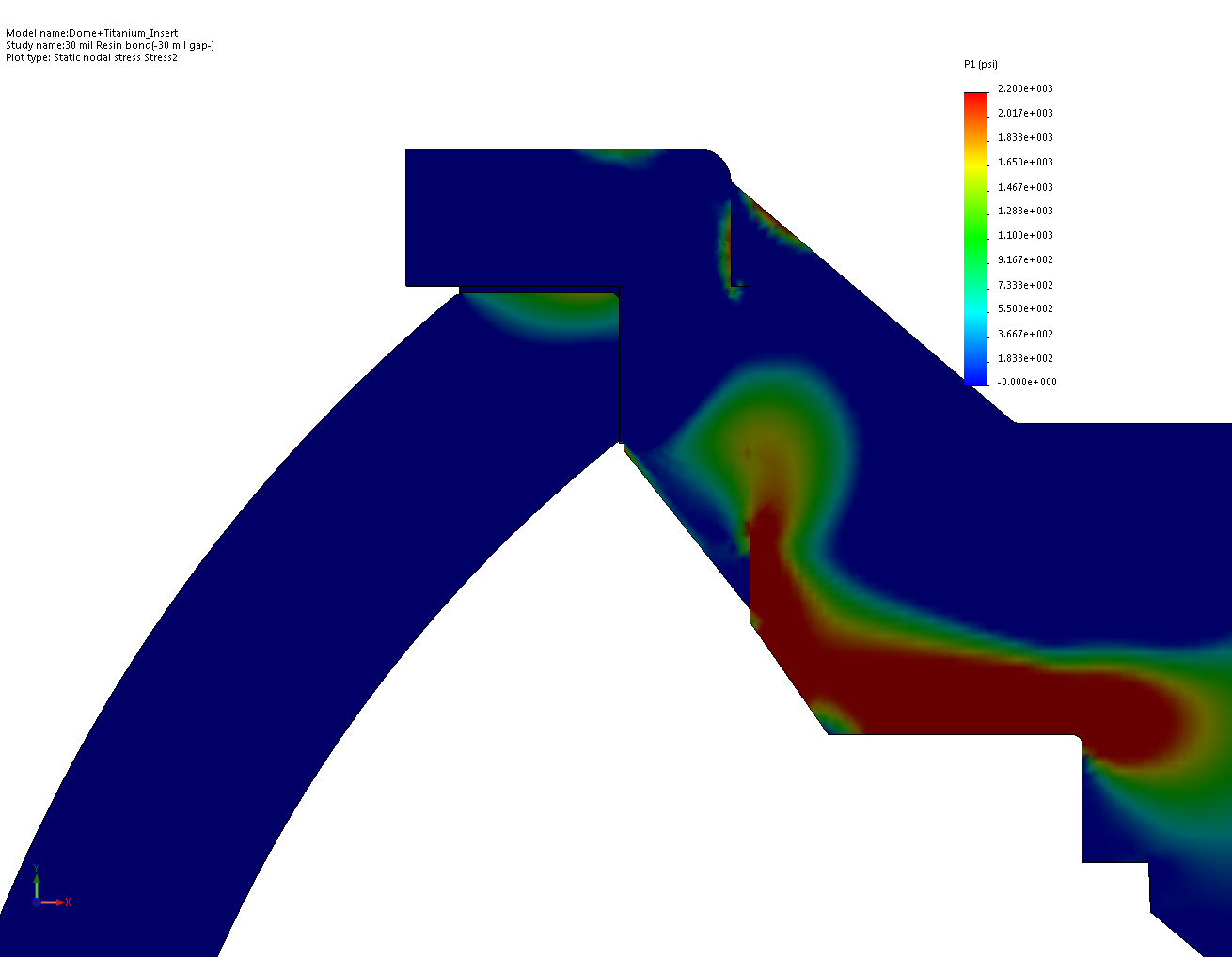Select the P1 (psi) legend title
Image resolution: width=1232 pixels, height=957 pixels.
tap(981, 64)
